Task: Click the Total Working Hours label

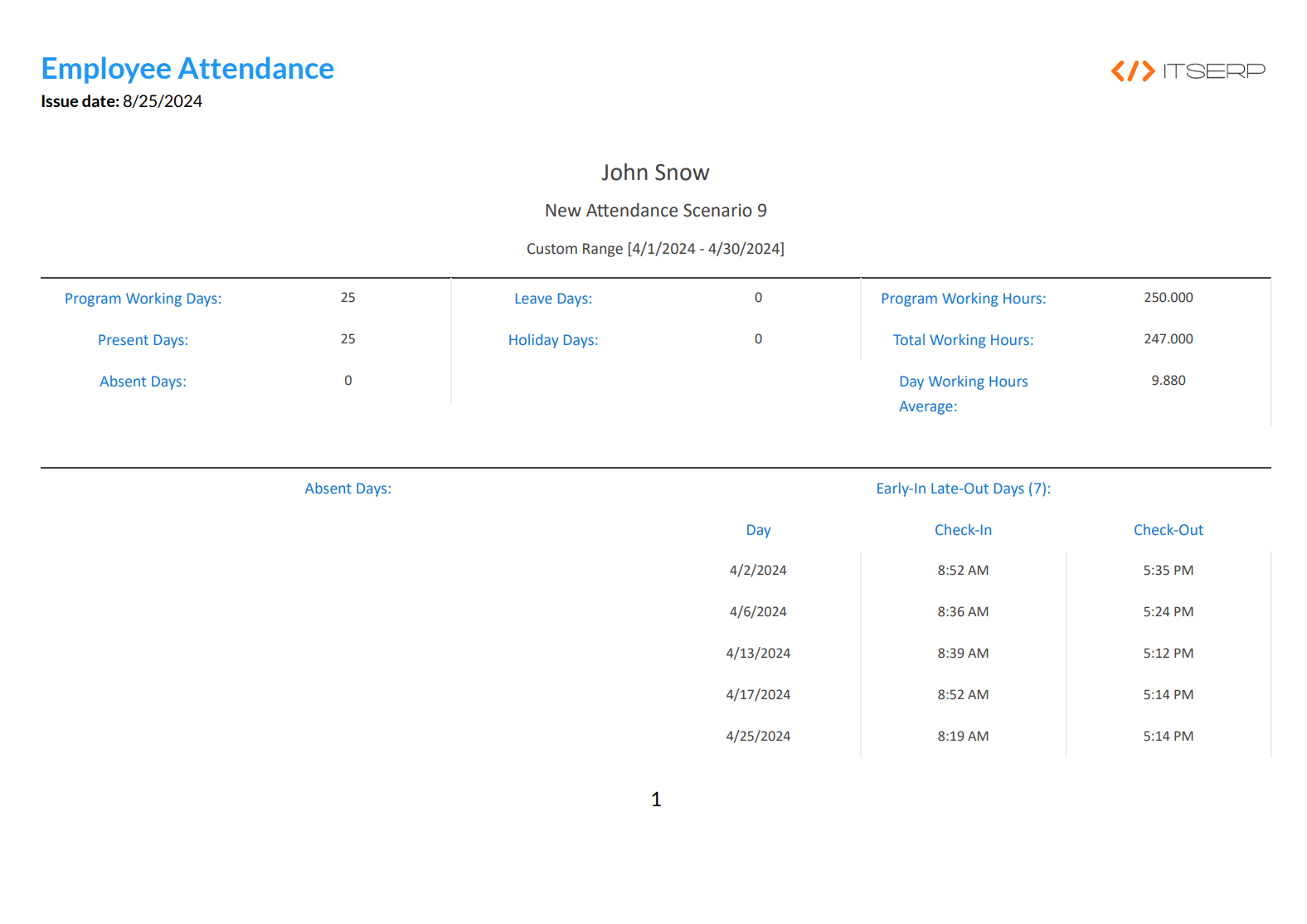Action: pyautogui.click(x=964, y=340)
